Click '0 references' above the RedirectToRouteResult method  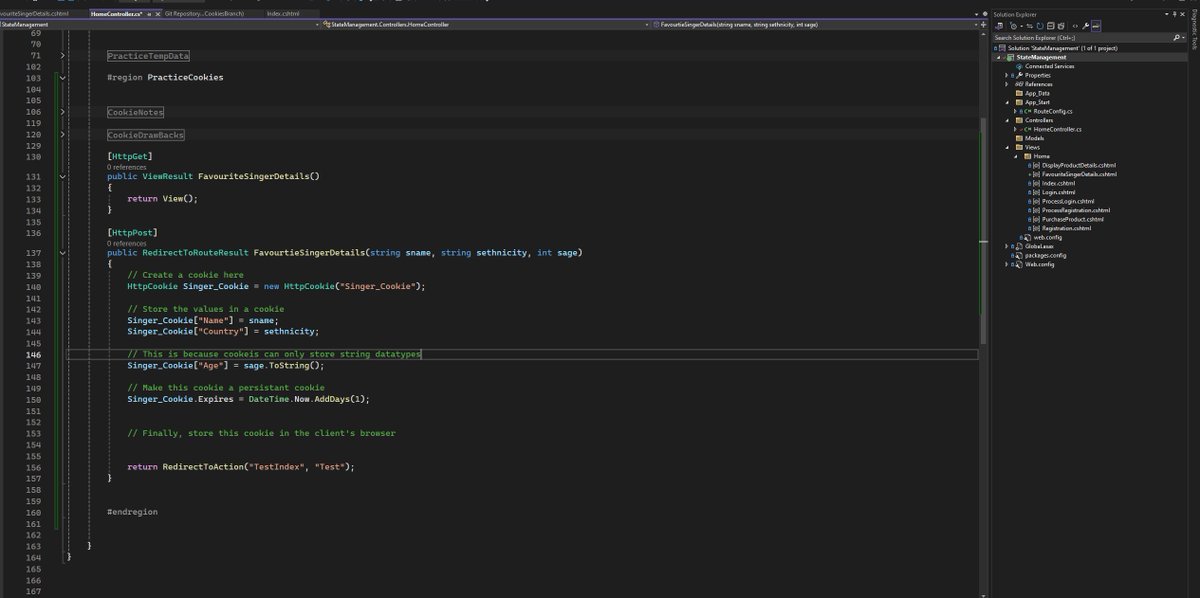[x=126, y=243]
